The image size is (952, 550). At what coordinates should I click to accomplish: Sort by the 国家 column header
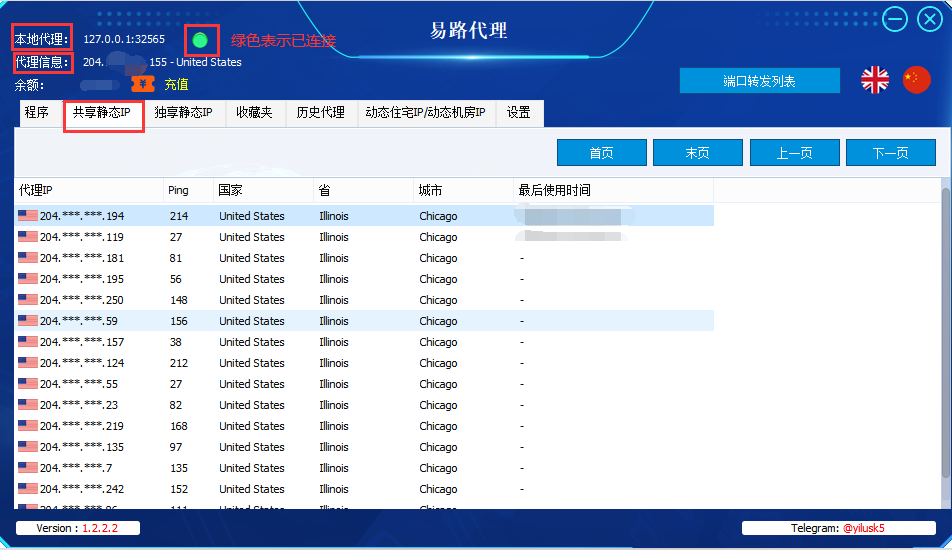click(264, 190)
